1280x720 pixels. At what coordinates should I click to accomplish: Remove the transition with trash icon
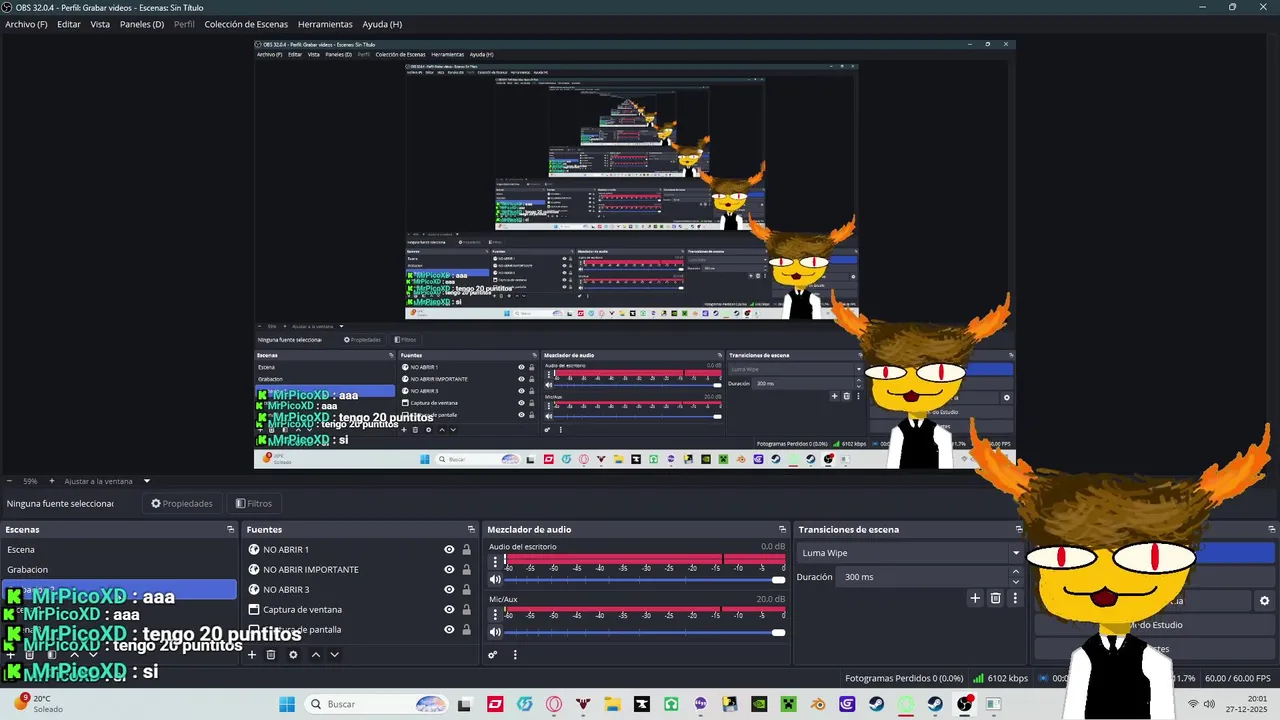coord(995,598)
